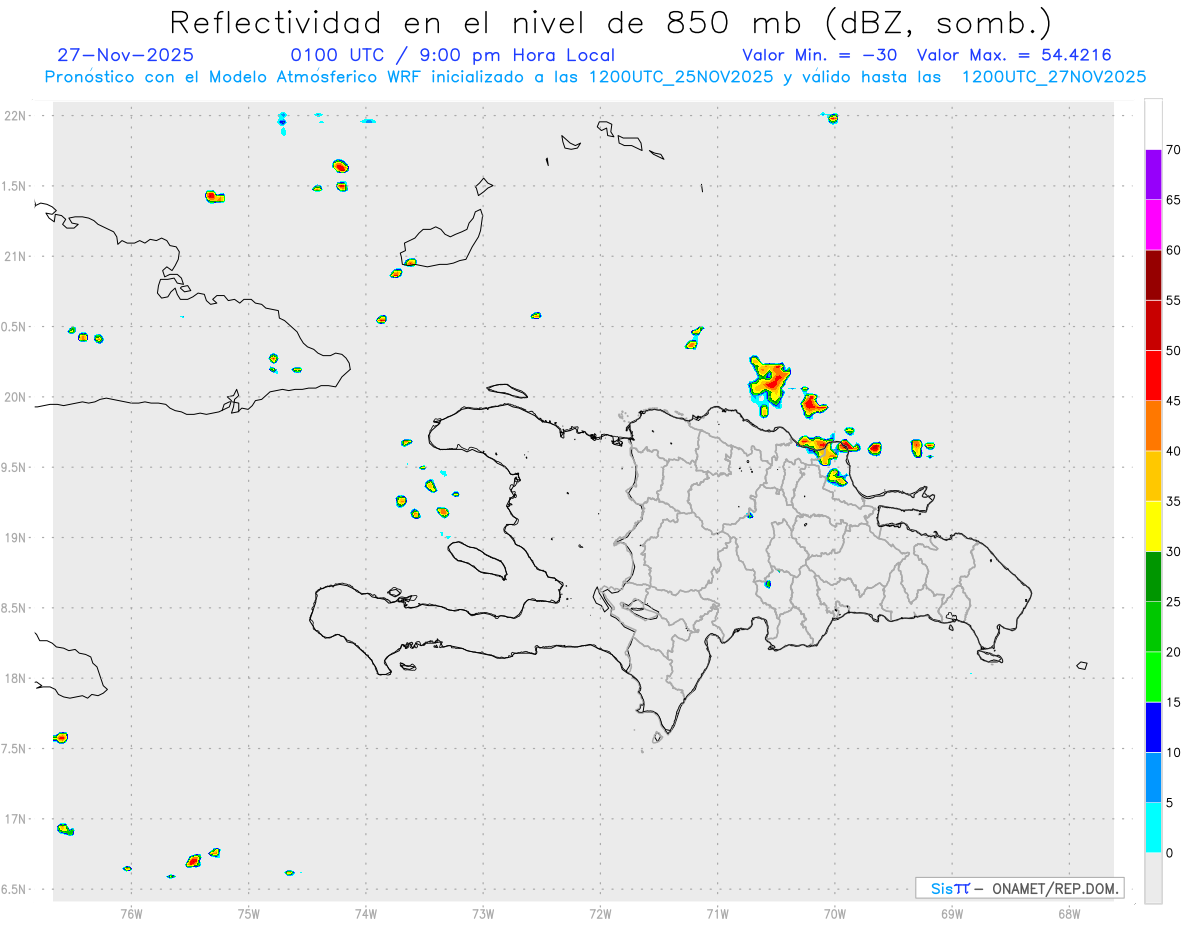Viewport: 1200px width, 927px height.
Task: Click the blue colorbar segment between 10 and 15
Action: [x=1153, y=727]
